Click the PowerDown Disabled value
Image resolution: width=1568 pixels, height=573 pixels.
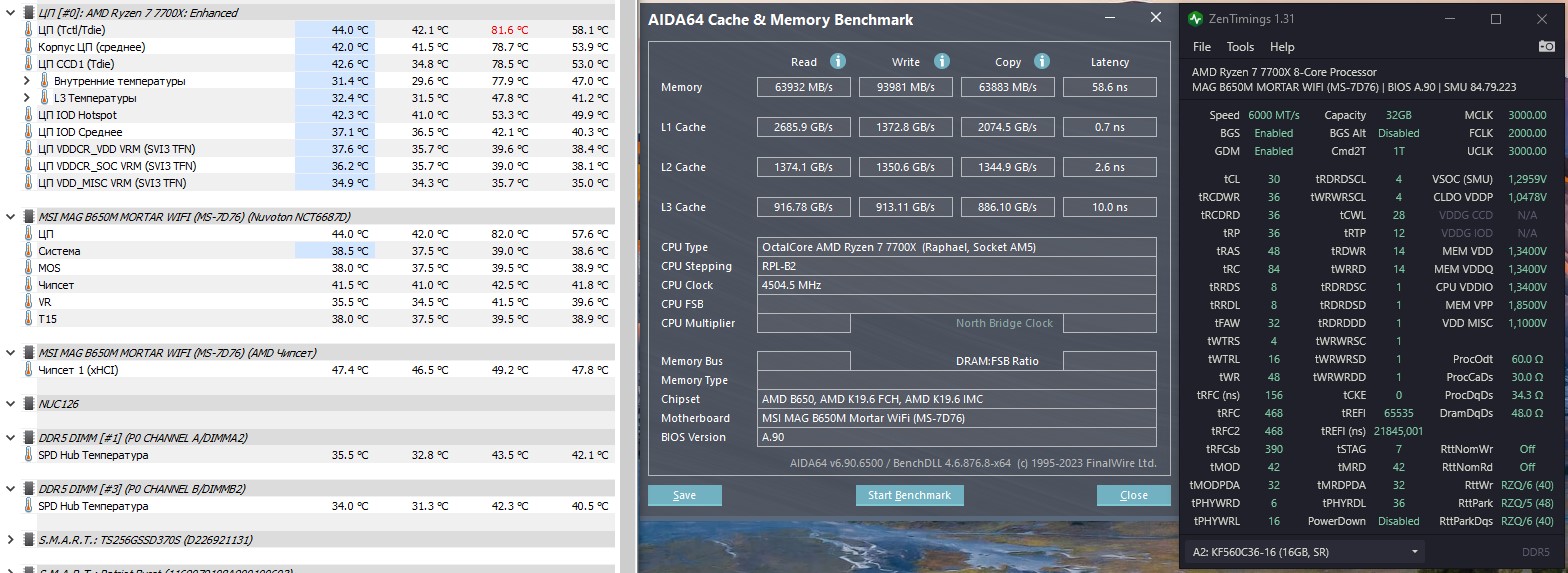coord(1398,521)
